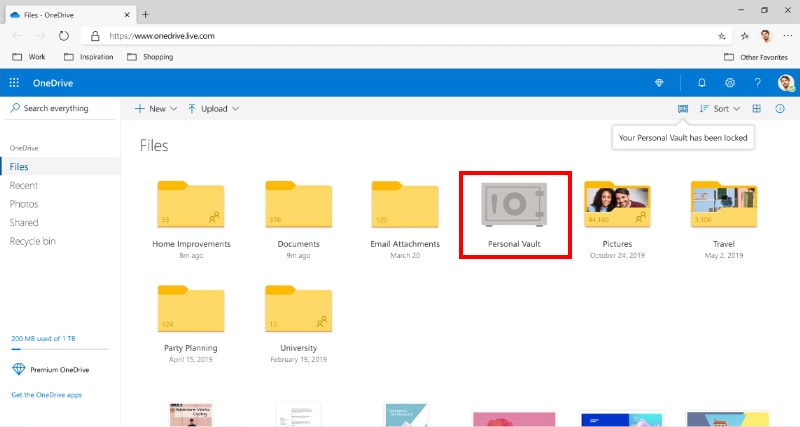Click the Premium diamond icon in header

pos(659,83)
